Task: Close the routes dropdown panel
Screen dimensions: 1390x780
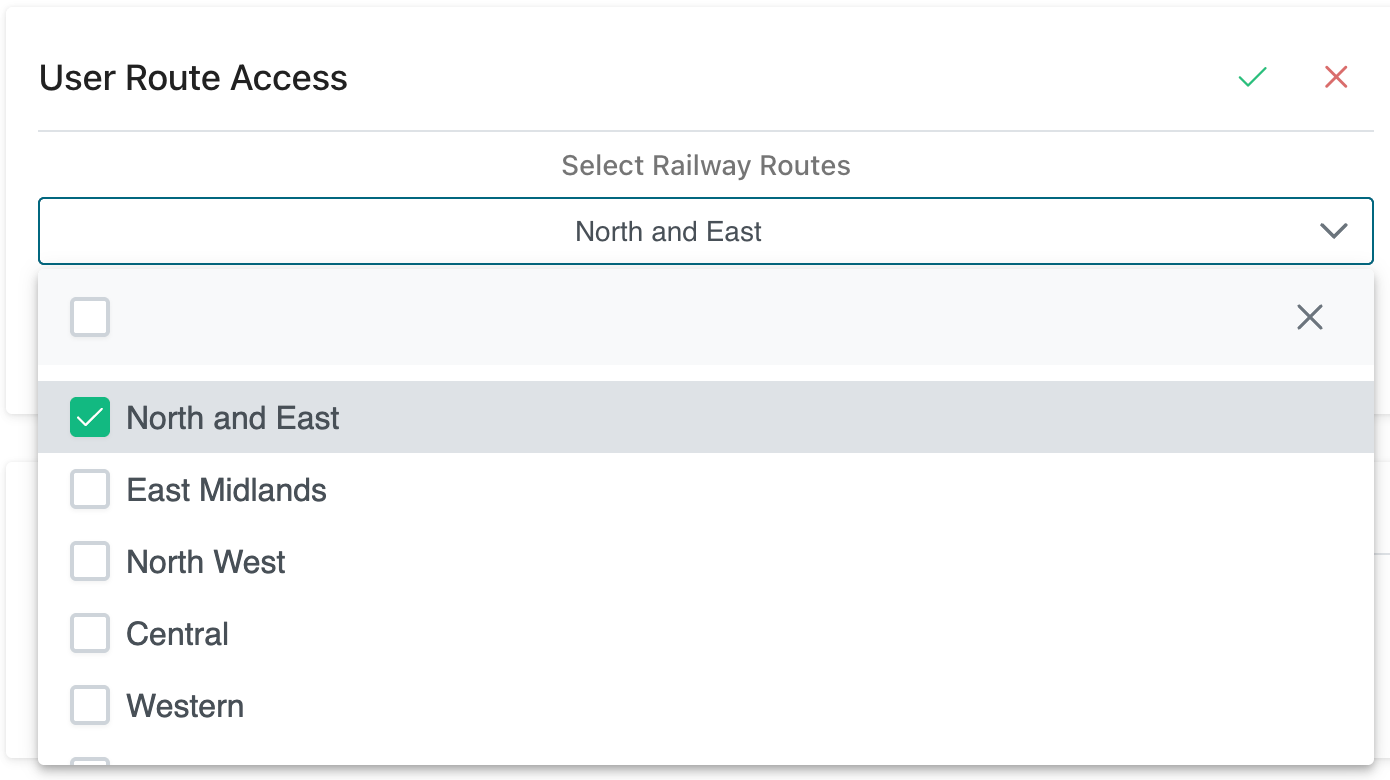Action: 1309,318
